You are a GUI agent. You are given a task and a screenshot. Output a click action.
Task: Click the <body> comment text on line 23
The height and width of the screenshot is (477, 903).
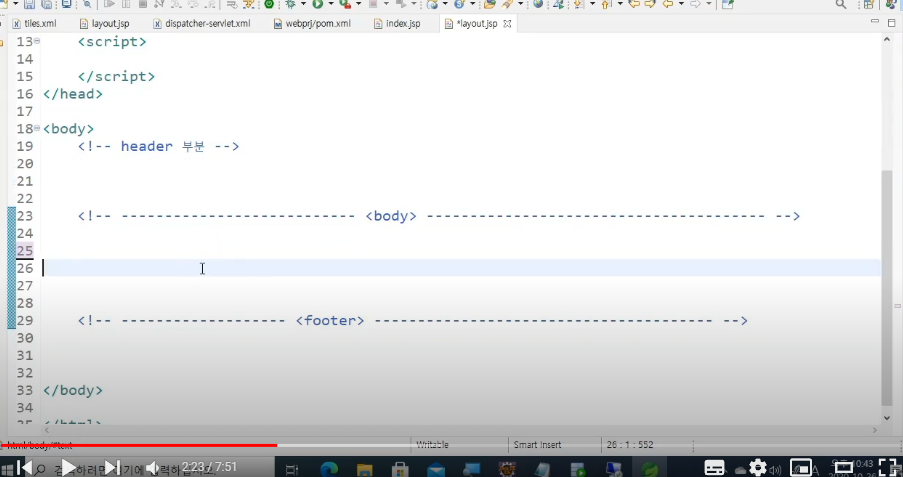click(390, 216)
